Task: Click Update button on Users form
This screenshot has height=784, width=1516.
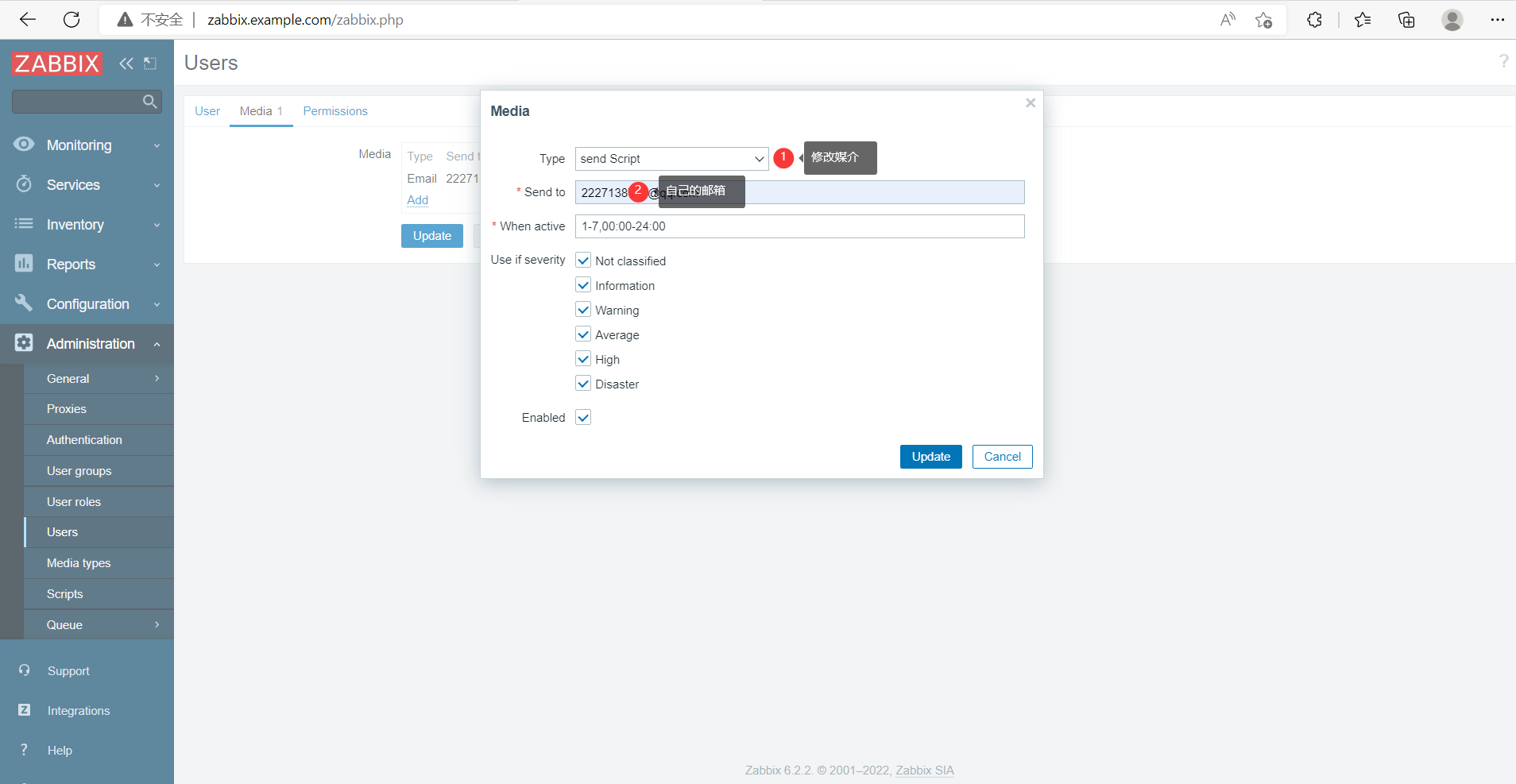Action: tap(432, 236)
